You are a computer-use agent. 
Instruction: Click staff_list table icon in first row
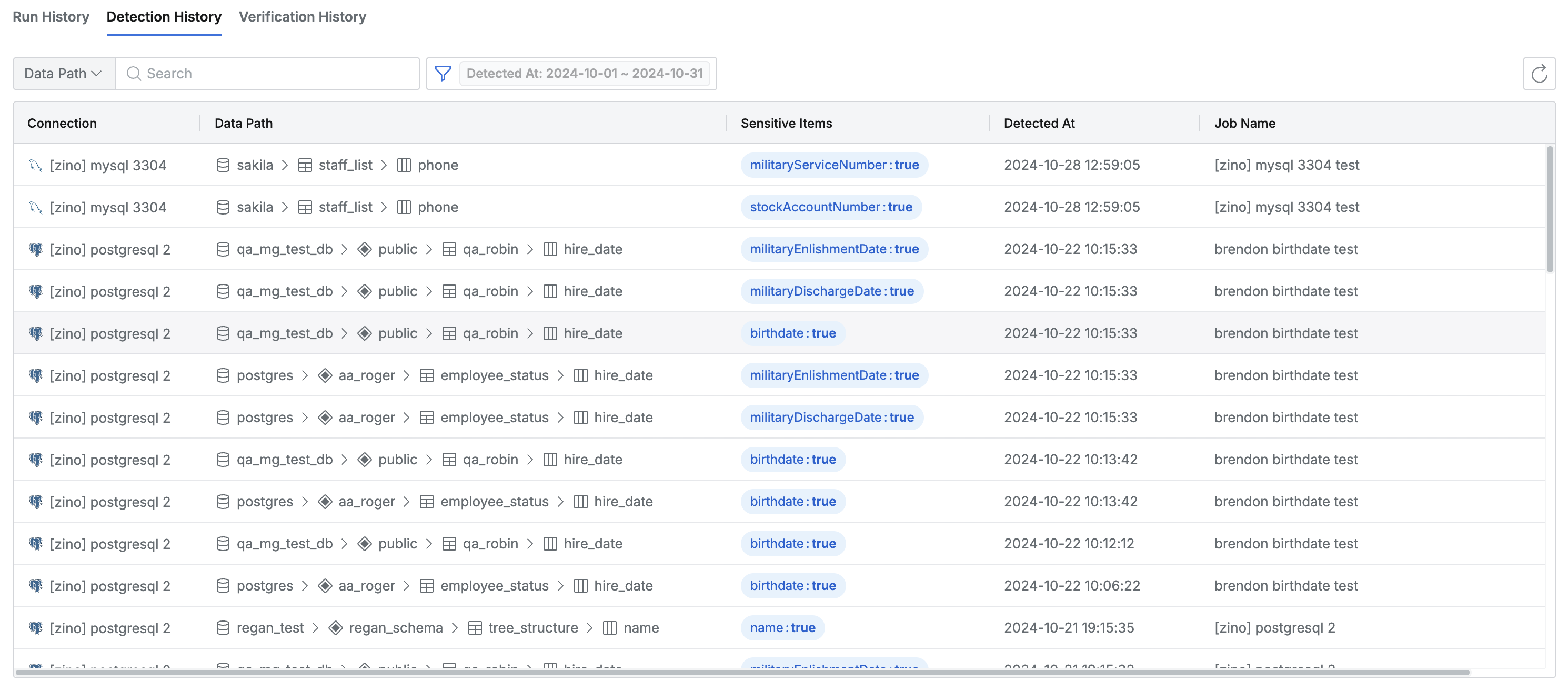[x=305, y=166]
